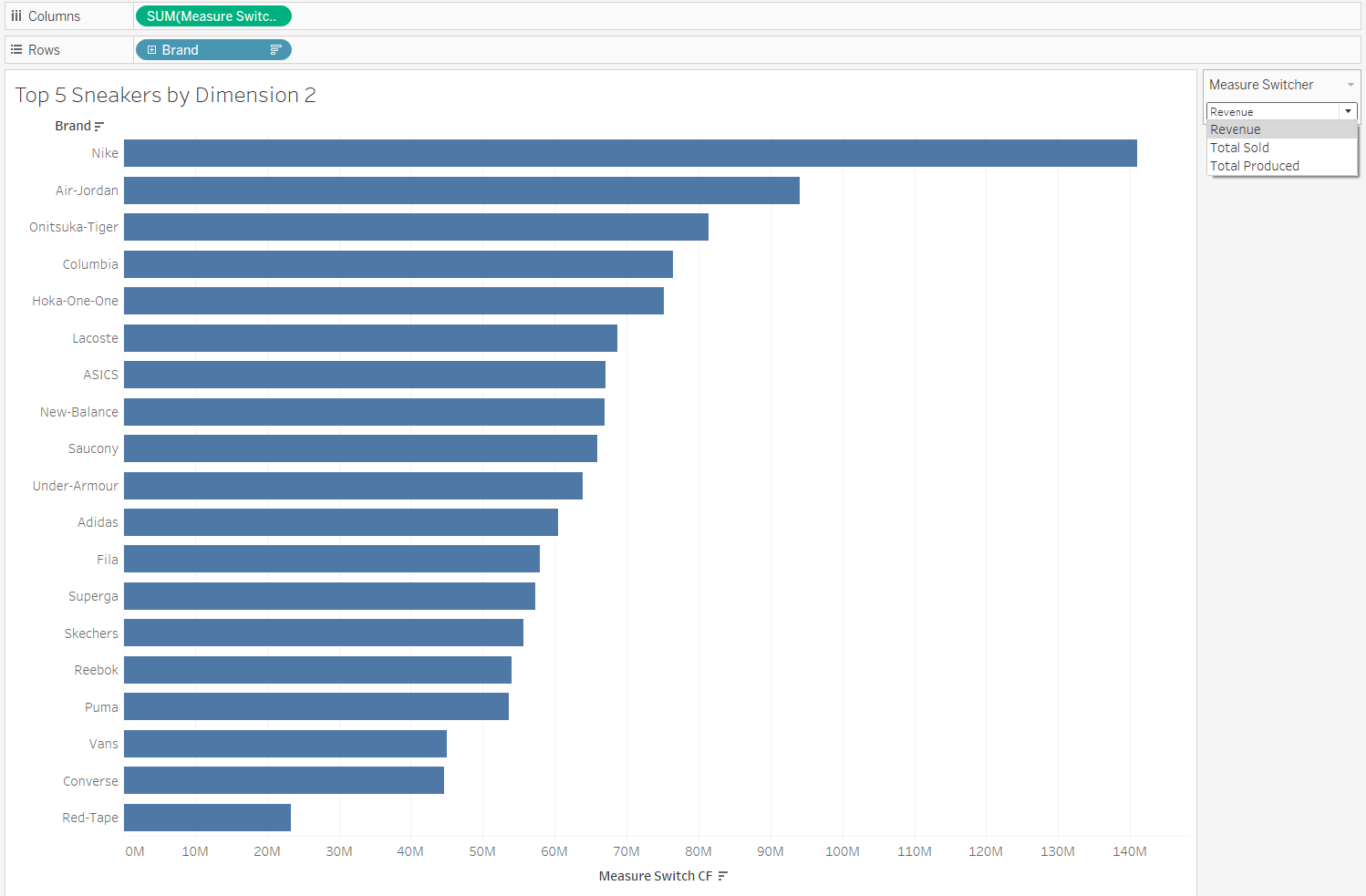The height and width of the screenshot is (896, 1366).
Task: Click the Rows shelf list icon
Action: 16,50
